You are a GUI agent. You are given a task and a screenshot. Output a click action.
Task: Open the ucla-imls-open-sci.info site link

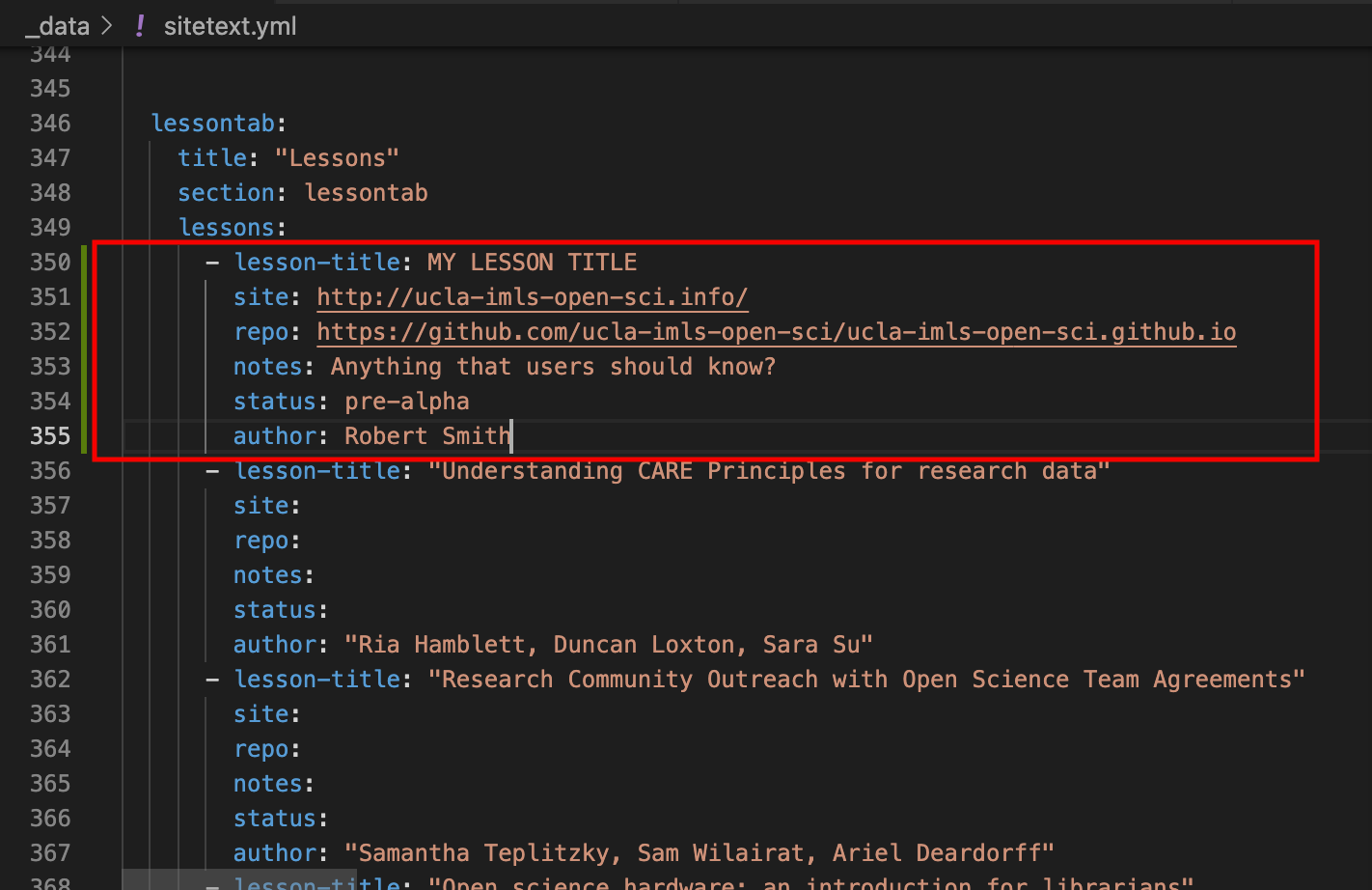coord(533,297)
